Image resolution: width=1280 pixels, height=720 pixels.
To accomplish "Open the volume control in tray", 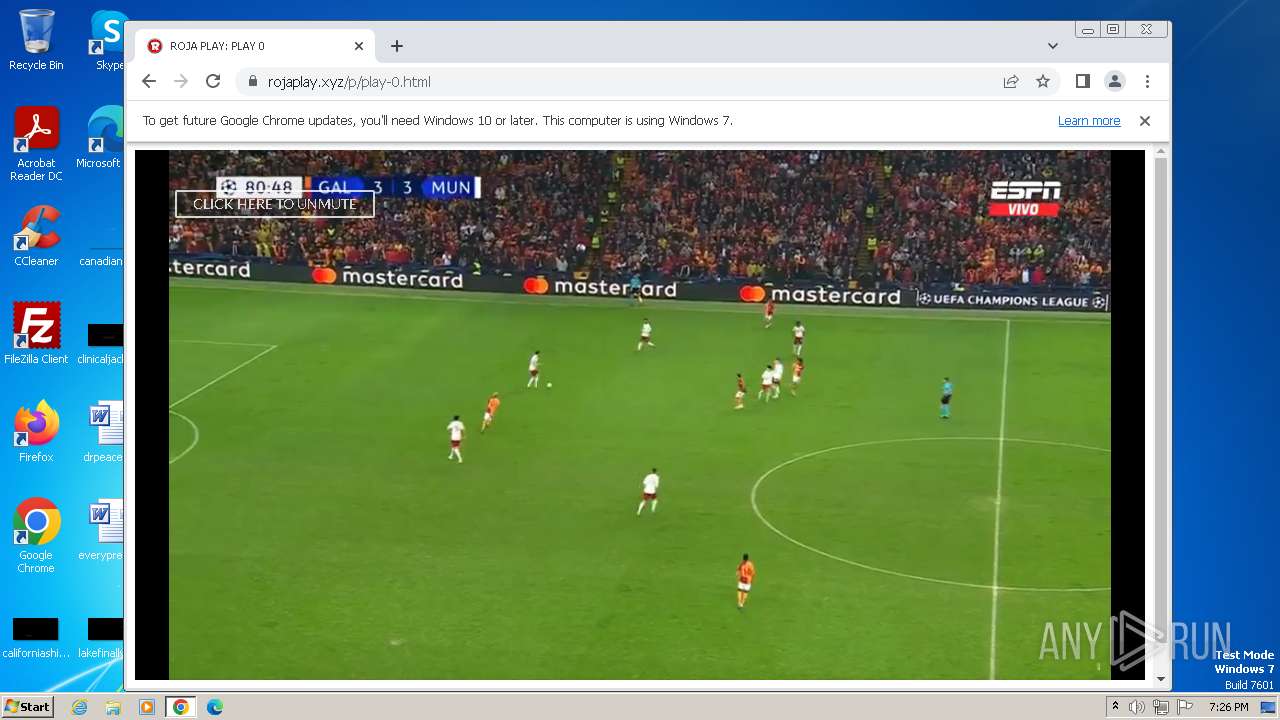I will tap(1137, 707).
